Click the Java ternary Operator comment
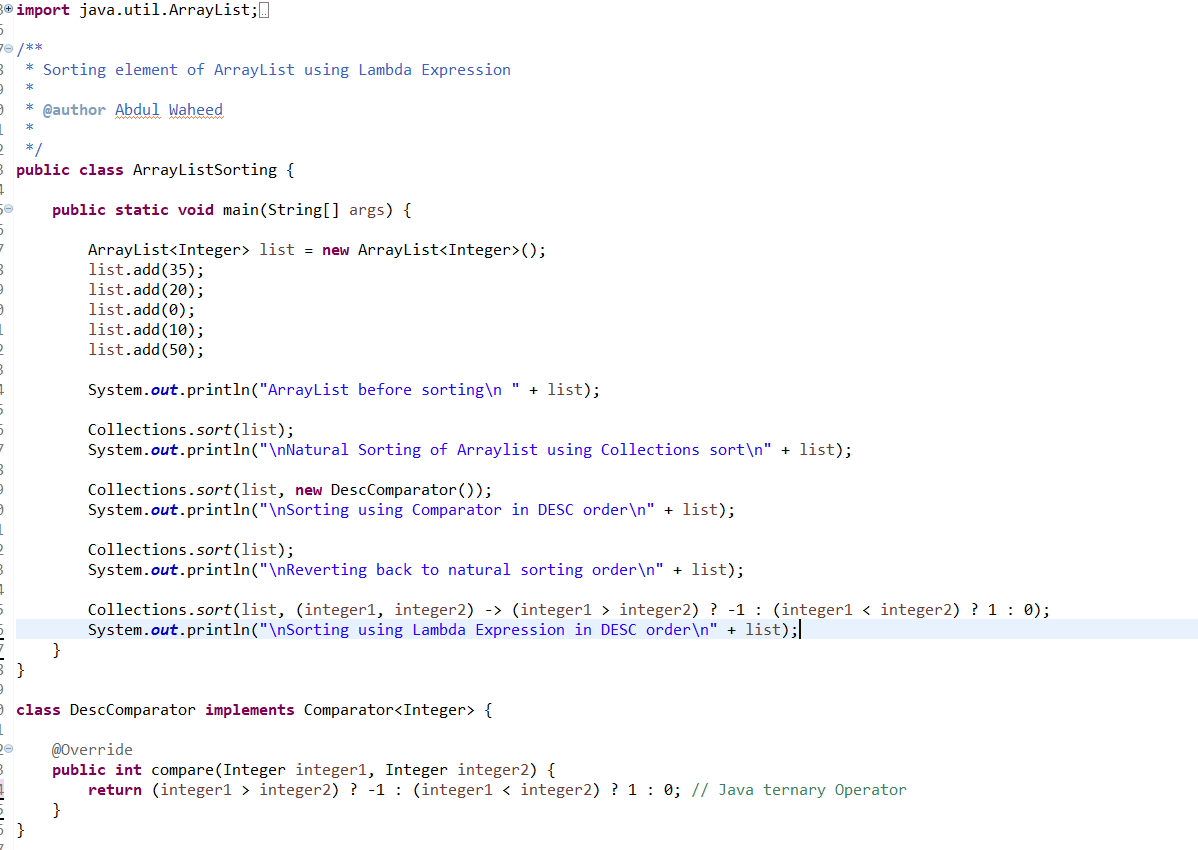 [x=800, y=789]
